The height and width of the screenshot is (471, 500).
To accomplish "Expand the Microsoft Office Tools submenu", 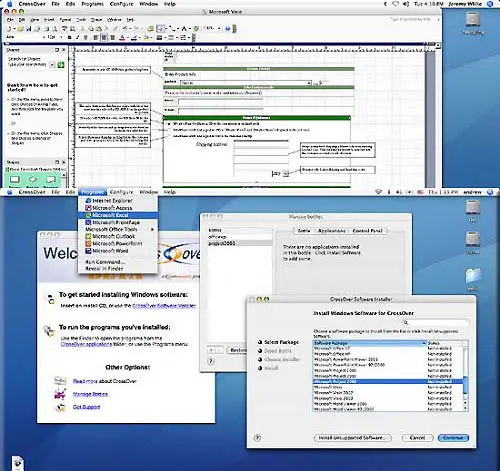I will (117, 229).
